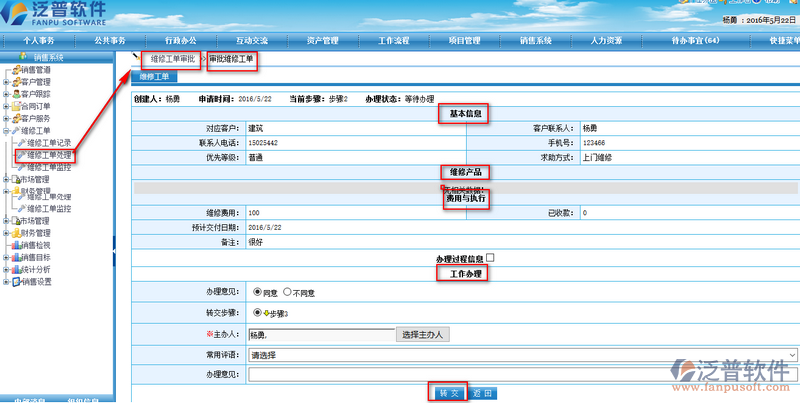The image size is (800, 403).
Task: Tick the 办理过程信息 checkbox
Action: (490, 258)
